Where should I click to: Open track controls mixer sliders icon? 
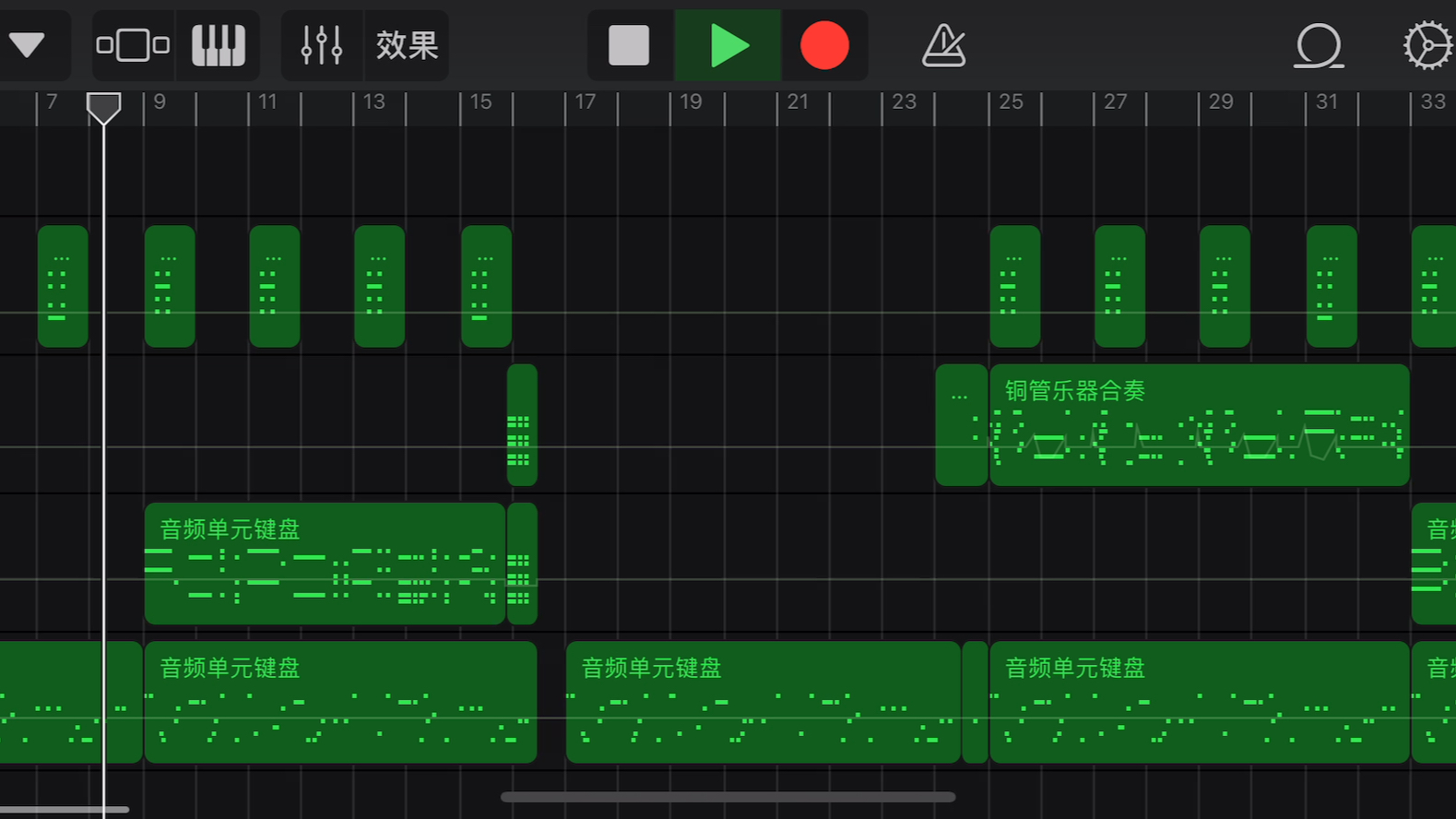coord(322,45)
